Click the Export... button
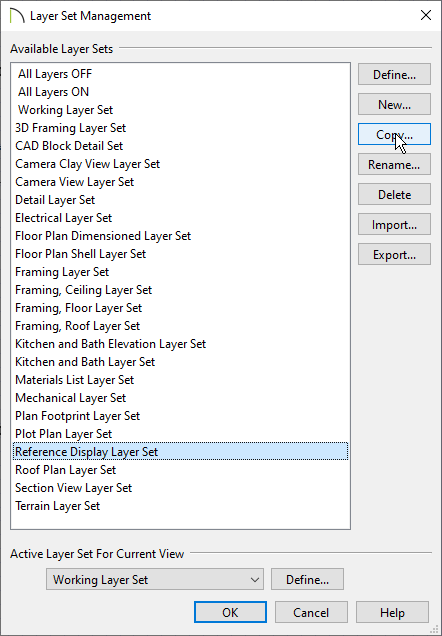Image resolution: width=442 pixels, height=636 pixels. (394, 254)
